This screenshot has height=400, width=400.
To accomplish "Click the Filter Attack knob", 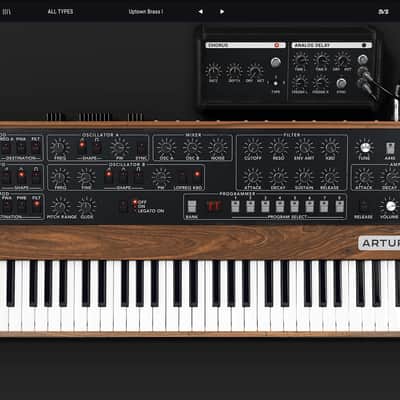I will (x=252, y=177).
